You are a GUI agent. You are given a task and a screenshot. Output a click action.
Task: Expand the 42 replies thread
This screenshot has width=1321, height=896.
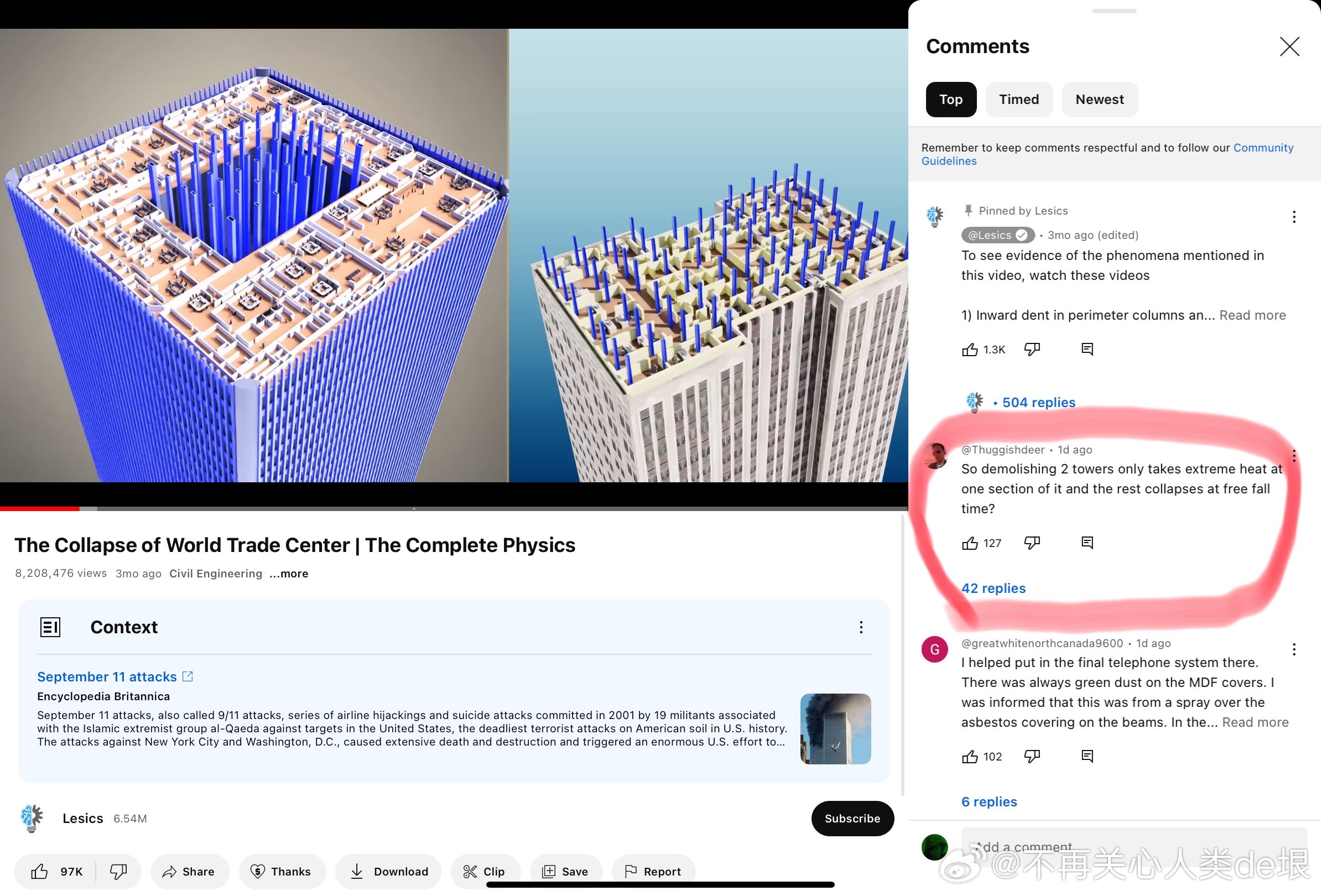993,588
